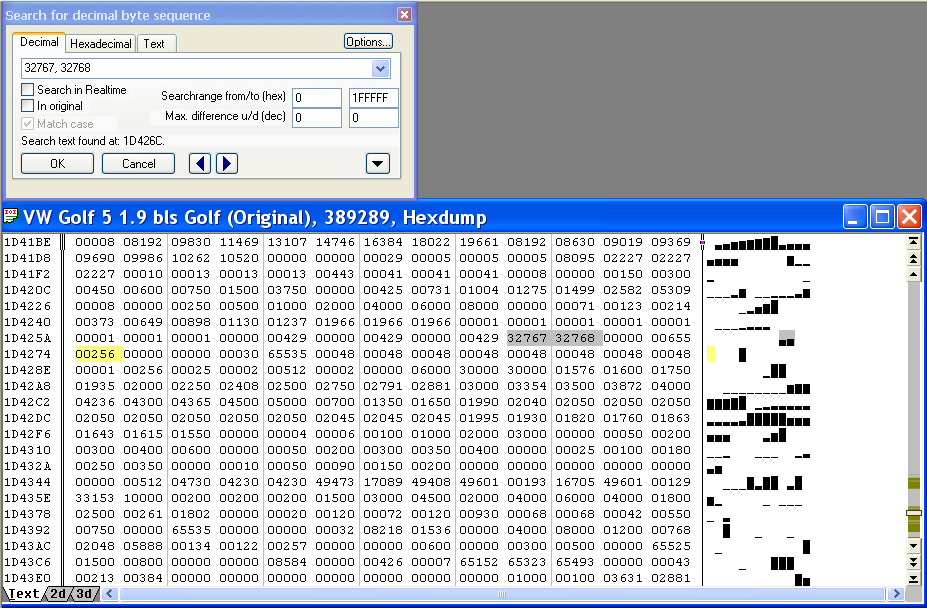Open the Options... button in search dialog

368,41
